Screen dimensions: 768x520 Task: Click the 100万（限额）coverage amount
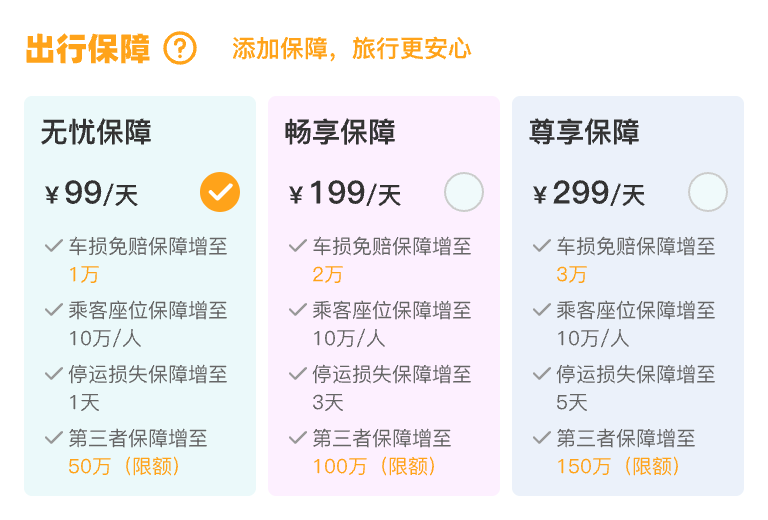pyautogui.click(x=374, y=466)
